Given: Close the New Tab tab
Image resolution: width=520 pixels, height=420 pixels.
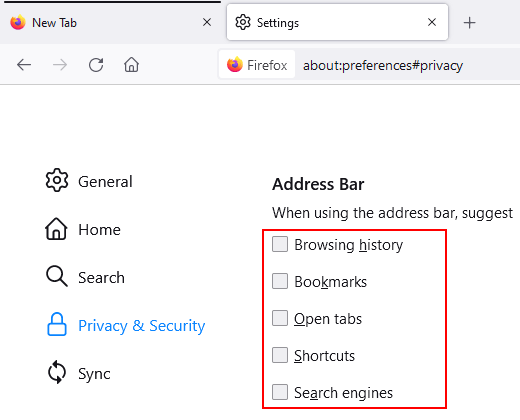Looking at the screenshot, I should [207, 22].
